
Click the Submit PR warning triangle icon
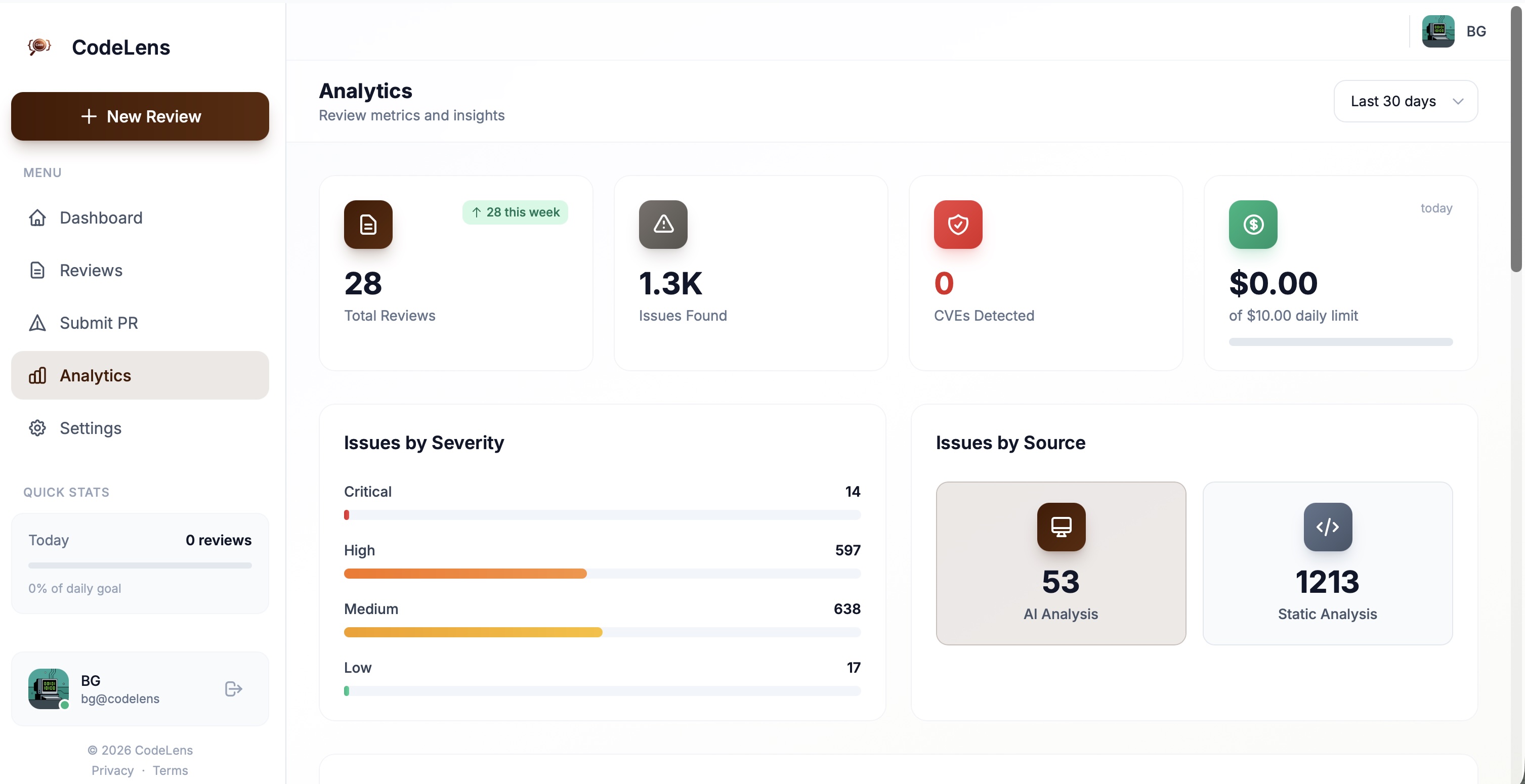[37, 323]
